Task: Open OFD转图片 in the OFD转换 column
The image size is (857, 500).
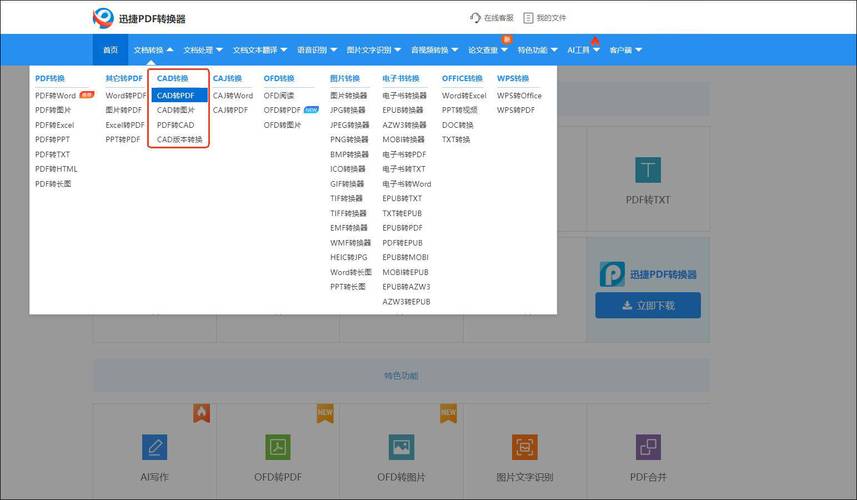Action: pyautogui.click(x=282, y=125)
